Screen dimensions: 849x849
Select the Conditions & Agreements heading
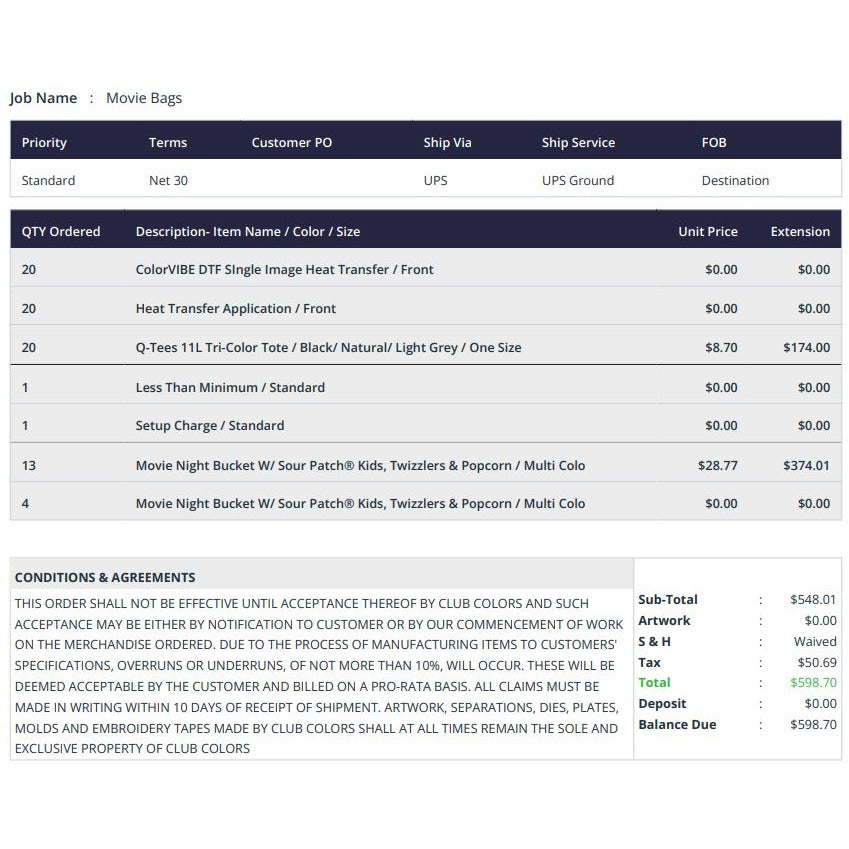tap(105, 577)
